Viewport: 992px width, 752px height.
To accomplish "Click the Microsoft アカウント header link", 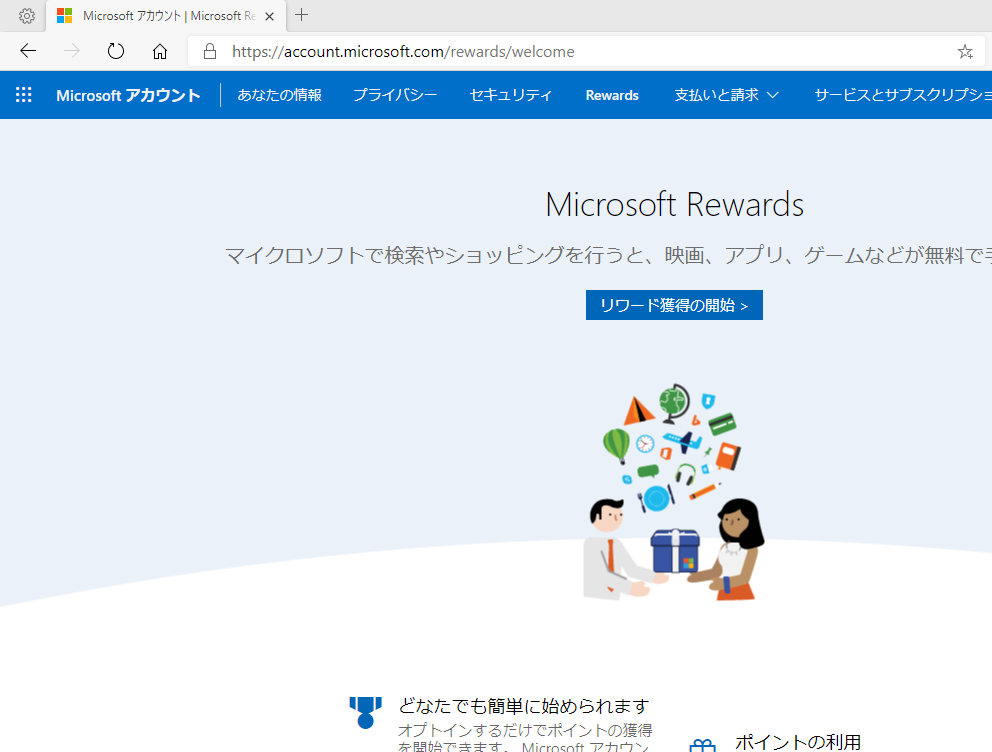I will point(128,95).
